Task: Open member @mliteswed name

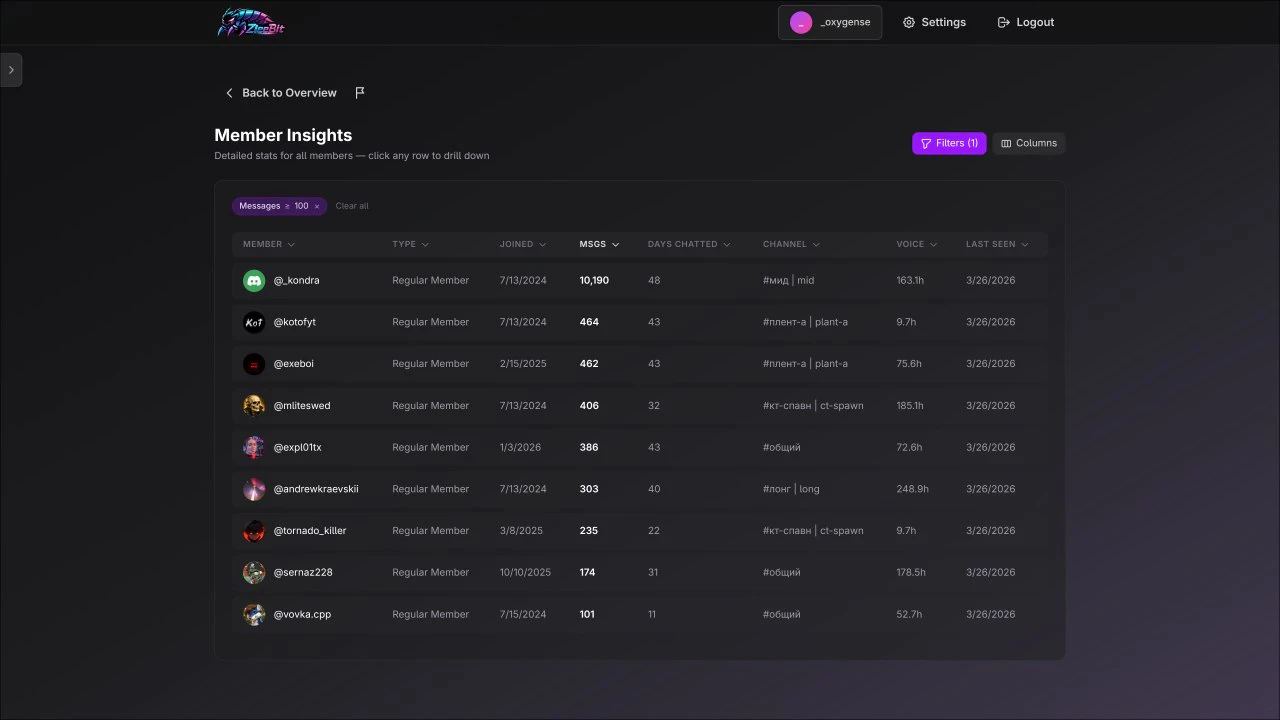Action: click(x=302, y=406)
